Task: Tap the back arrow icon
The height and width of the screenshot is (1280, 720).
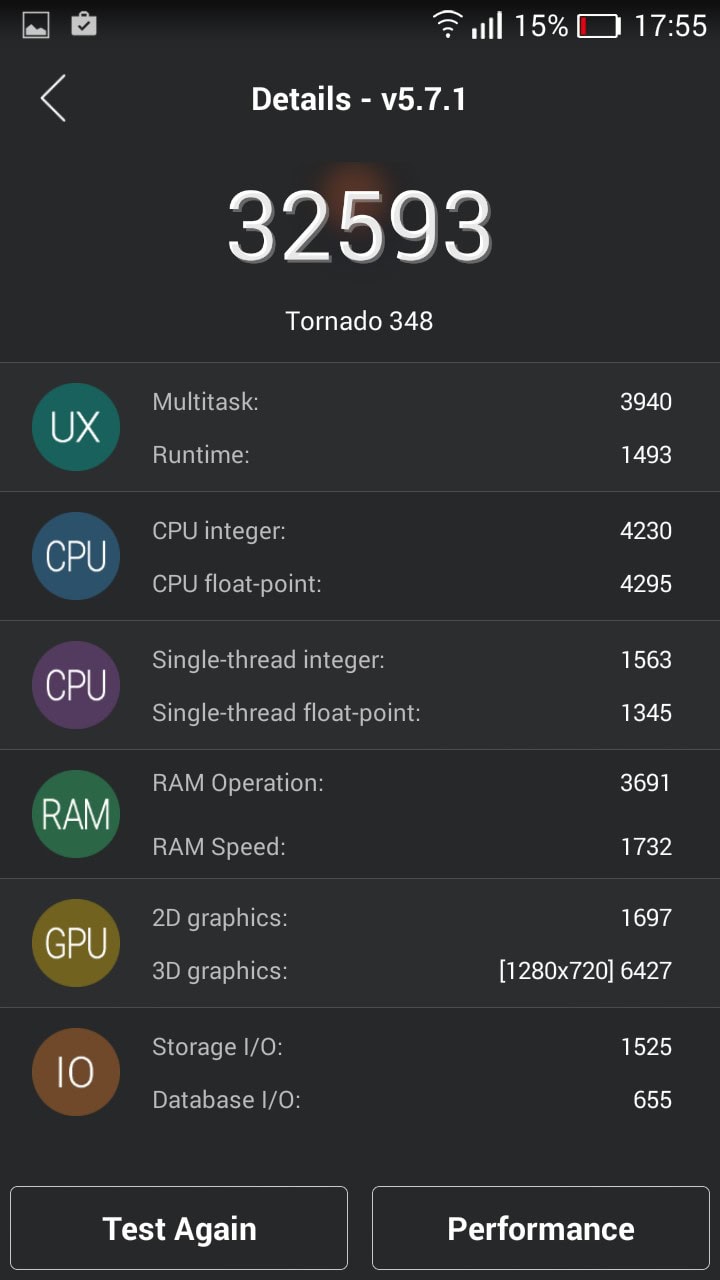Action: pyautogui.click(x=53, y=98)
